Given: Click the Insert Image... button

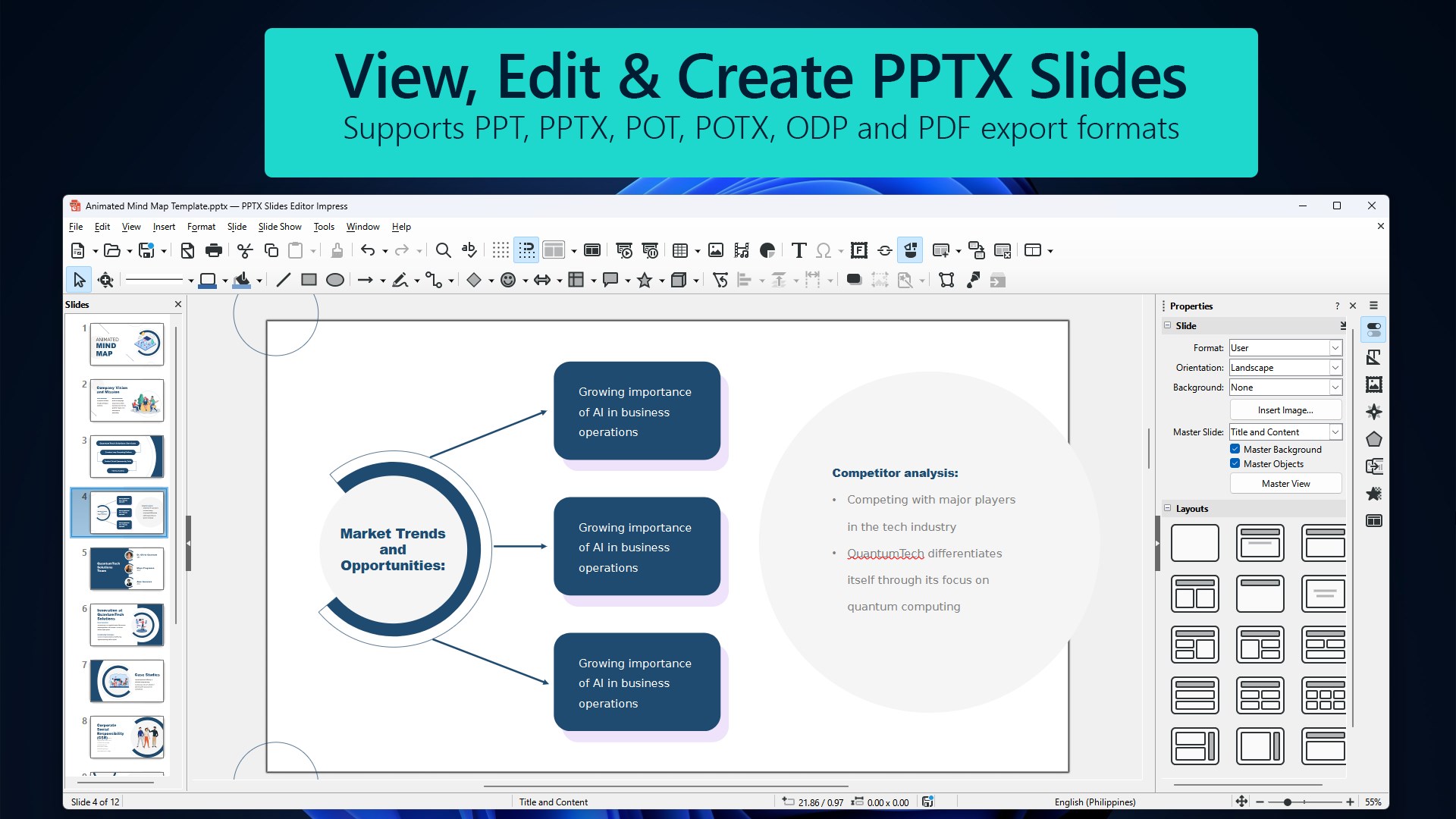Looking at the screenshot, I should pyautogui.click(x=1285, y=410).
